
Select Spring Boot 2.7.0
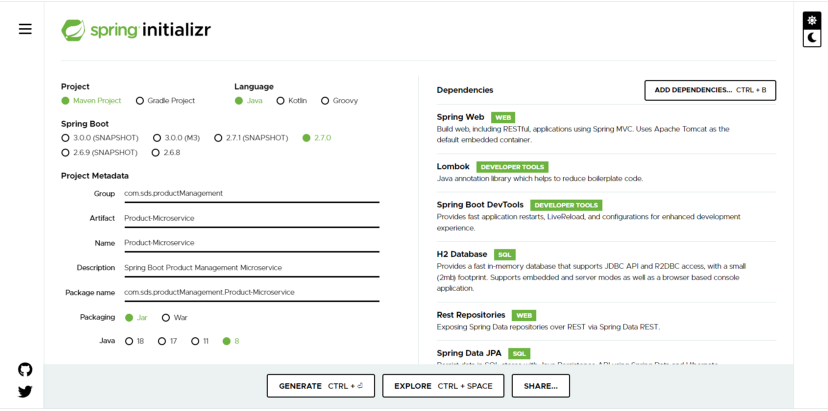317,138
